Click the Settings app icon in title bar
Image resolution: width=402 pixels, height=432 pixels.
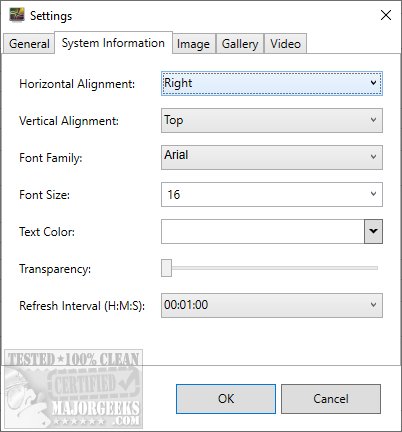[x=17, y=15]
